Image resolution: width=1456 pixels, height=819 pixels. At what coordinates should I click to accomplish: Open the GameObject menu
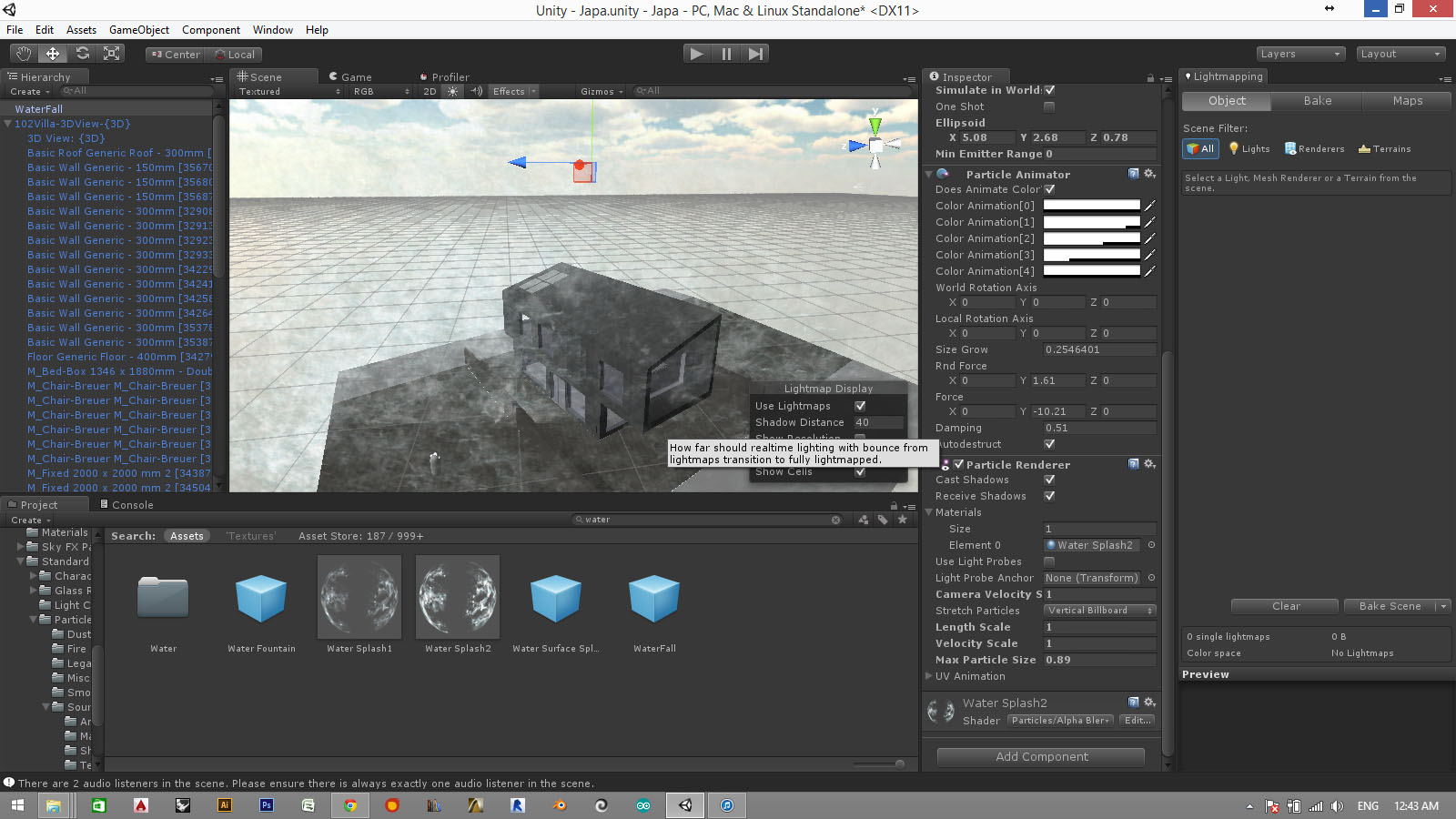(x=138, y=30)
